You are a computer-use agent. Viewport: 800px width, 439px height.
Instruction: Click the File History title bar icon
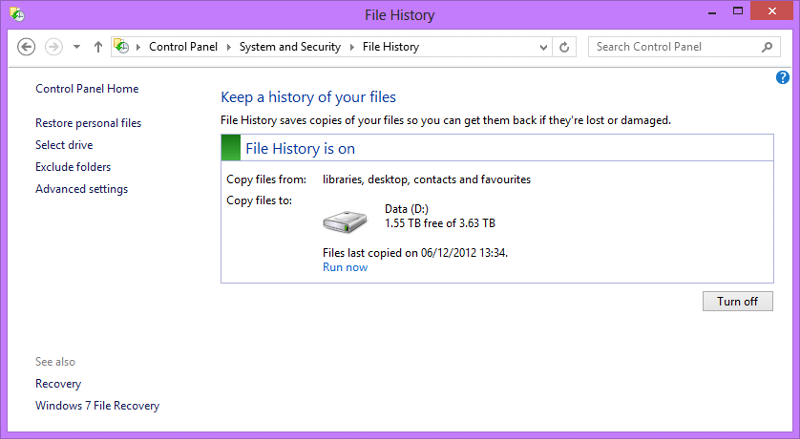coord(17,14)
